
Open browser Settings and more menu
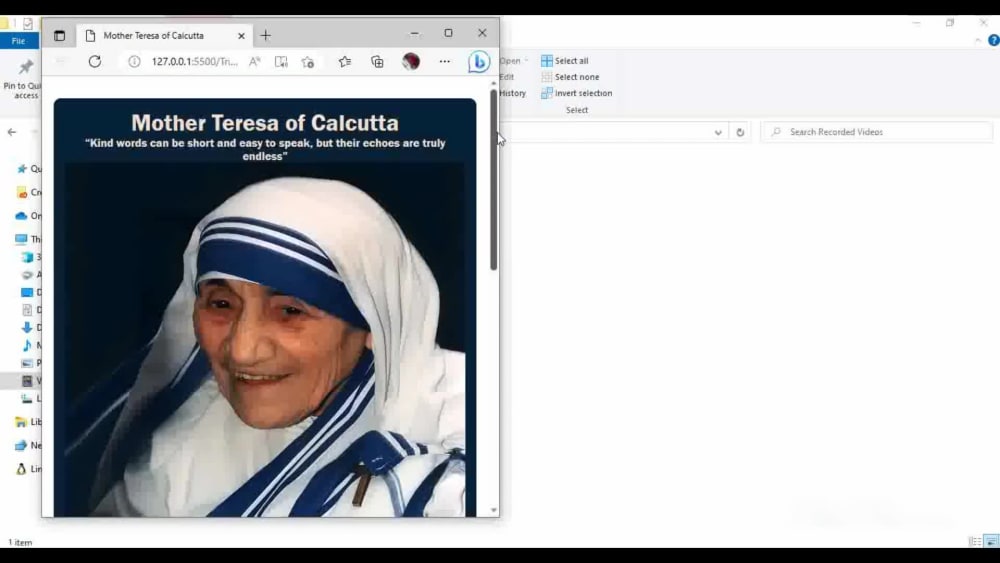coord(445,61)
